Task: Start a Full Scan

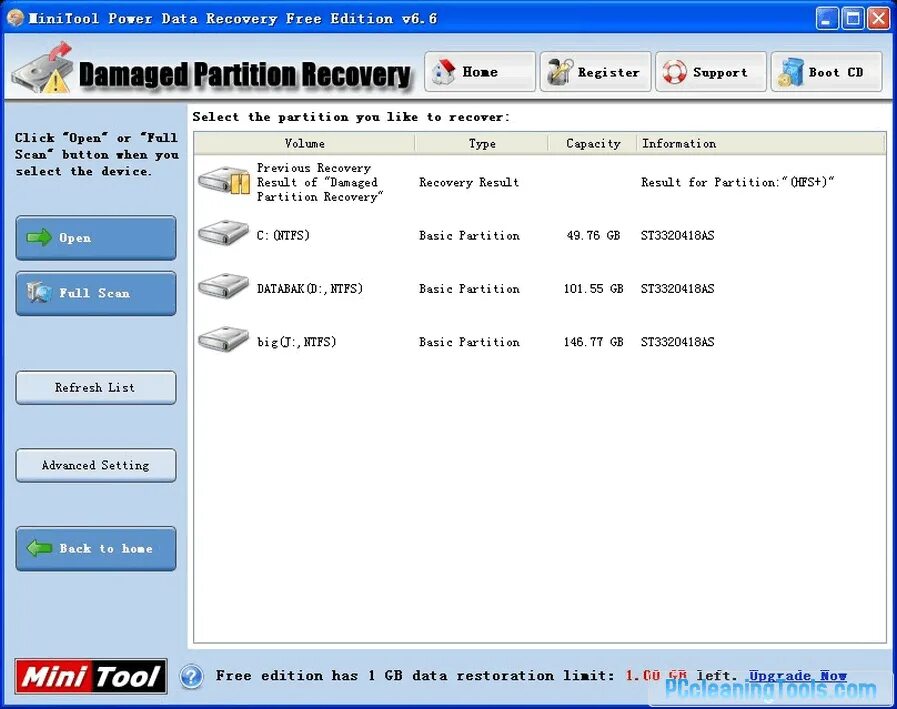Action: pos(96,293)
